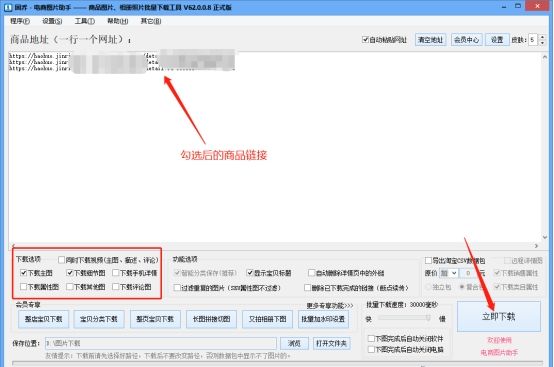Click the 整页宝贝下载 button
This screenshot has height=367, width=554.
click(155, 319)
